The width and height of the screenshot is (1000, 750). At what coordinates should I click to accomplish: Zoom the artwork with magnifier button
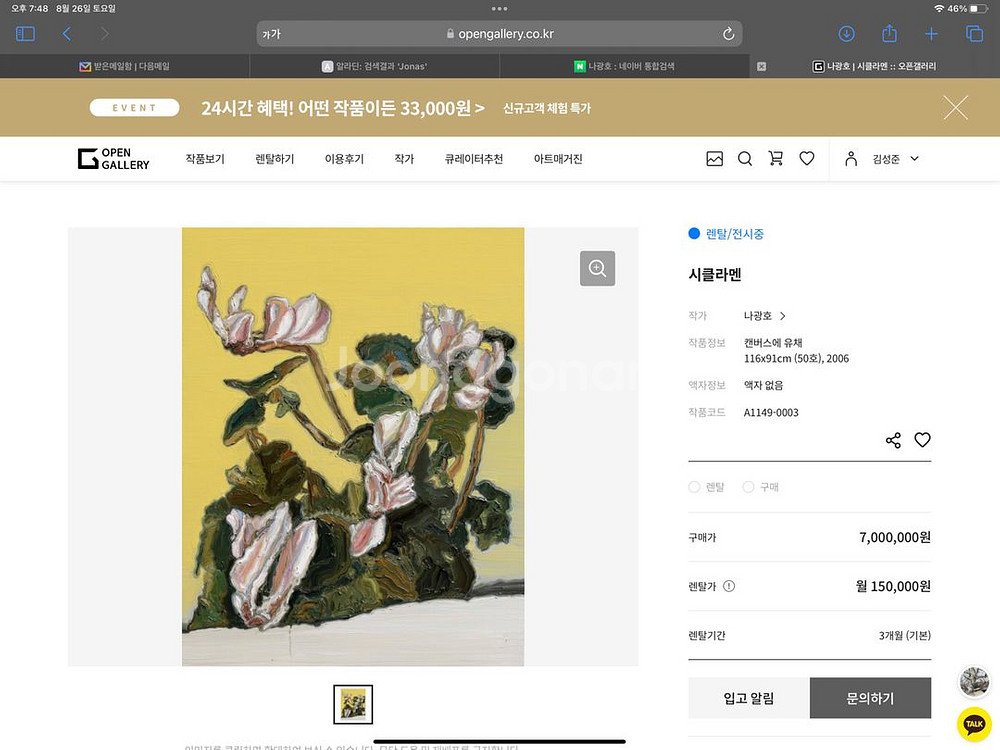pos(598,268)
